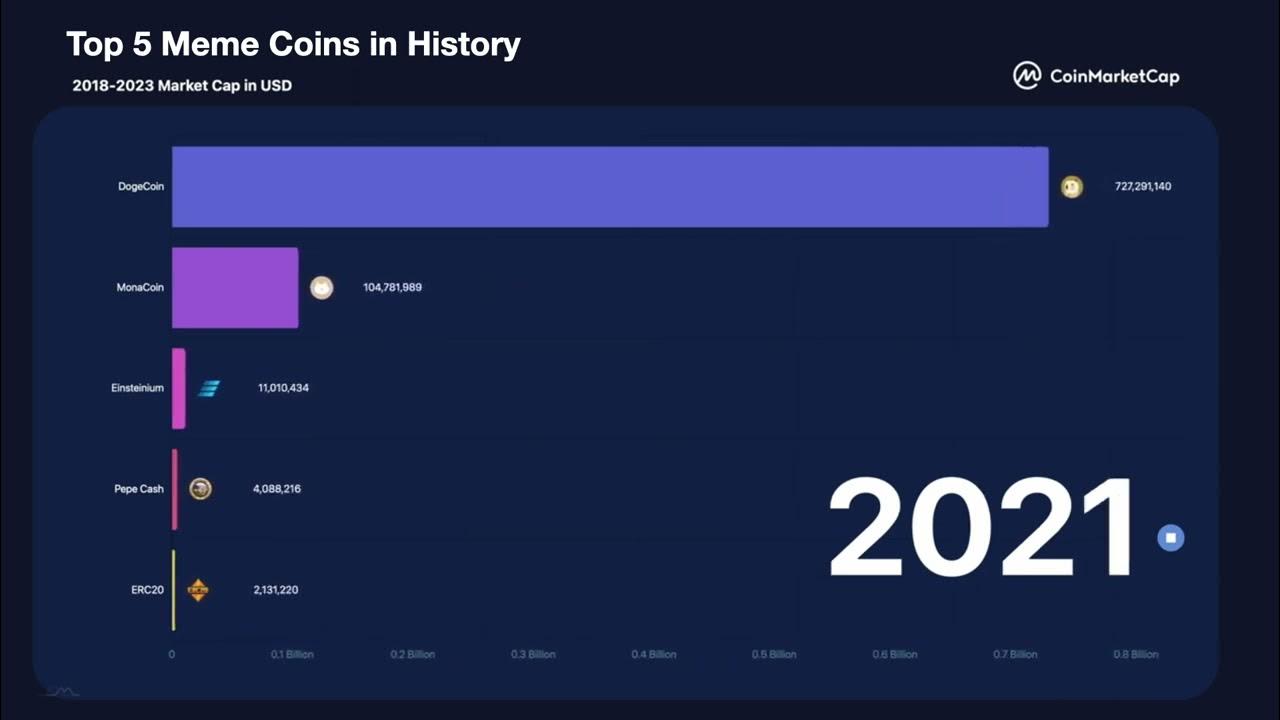The width and height of the screenshot is (1280, 720).
Task: Click the 727,291,140 value label
Action: 1143,187
